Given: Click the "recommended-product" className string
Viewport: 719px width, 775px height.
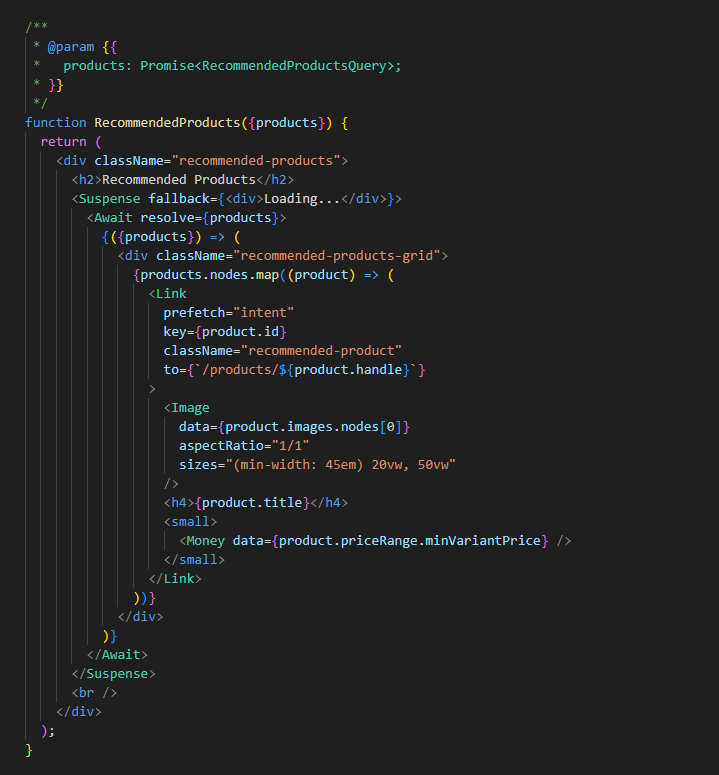Looking at the screenshot, I should (x=321, y=350).
